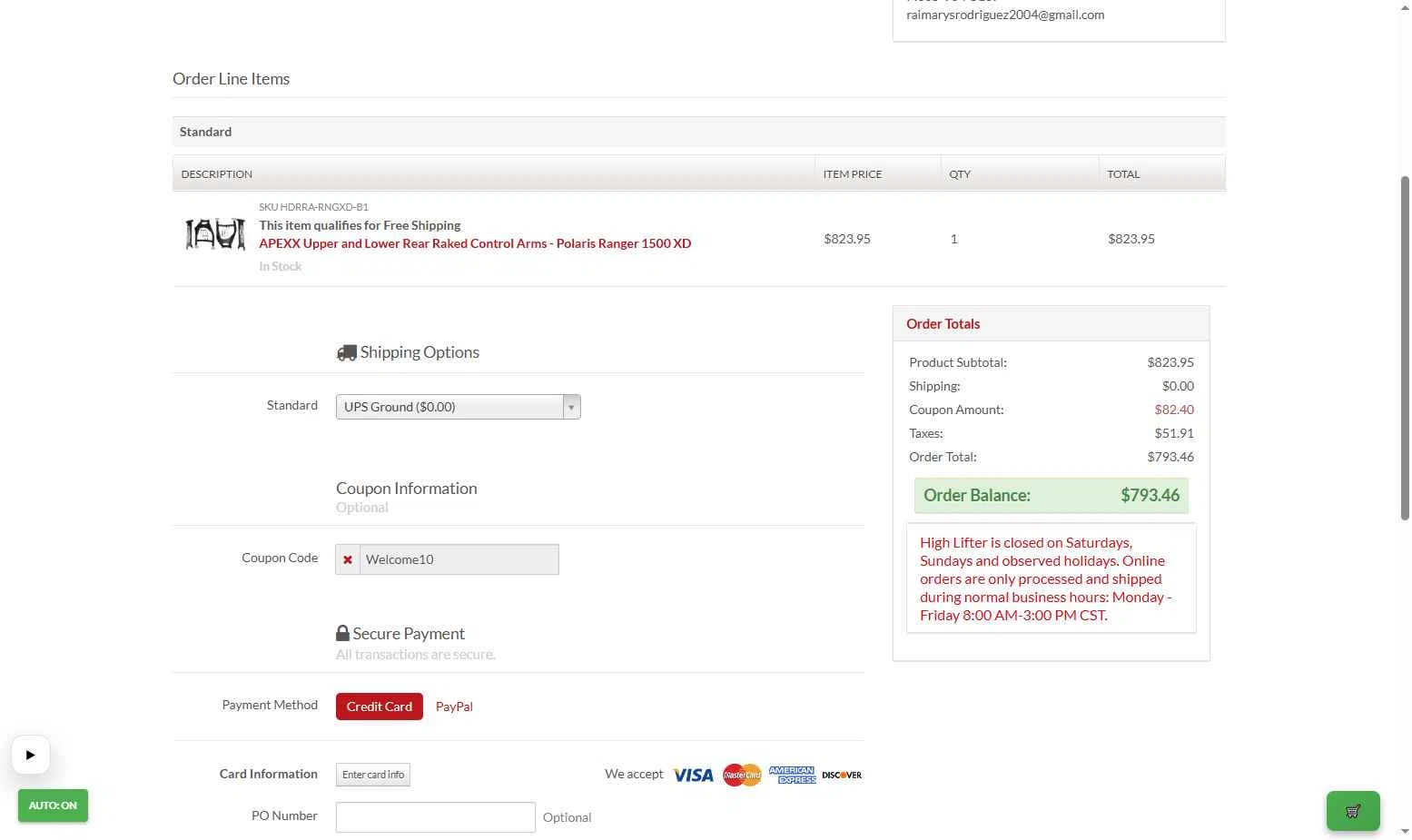The image size is (1412, 840).
Task: Click the Order Line Items heading
Action: [x=231, y=79]
